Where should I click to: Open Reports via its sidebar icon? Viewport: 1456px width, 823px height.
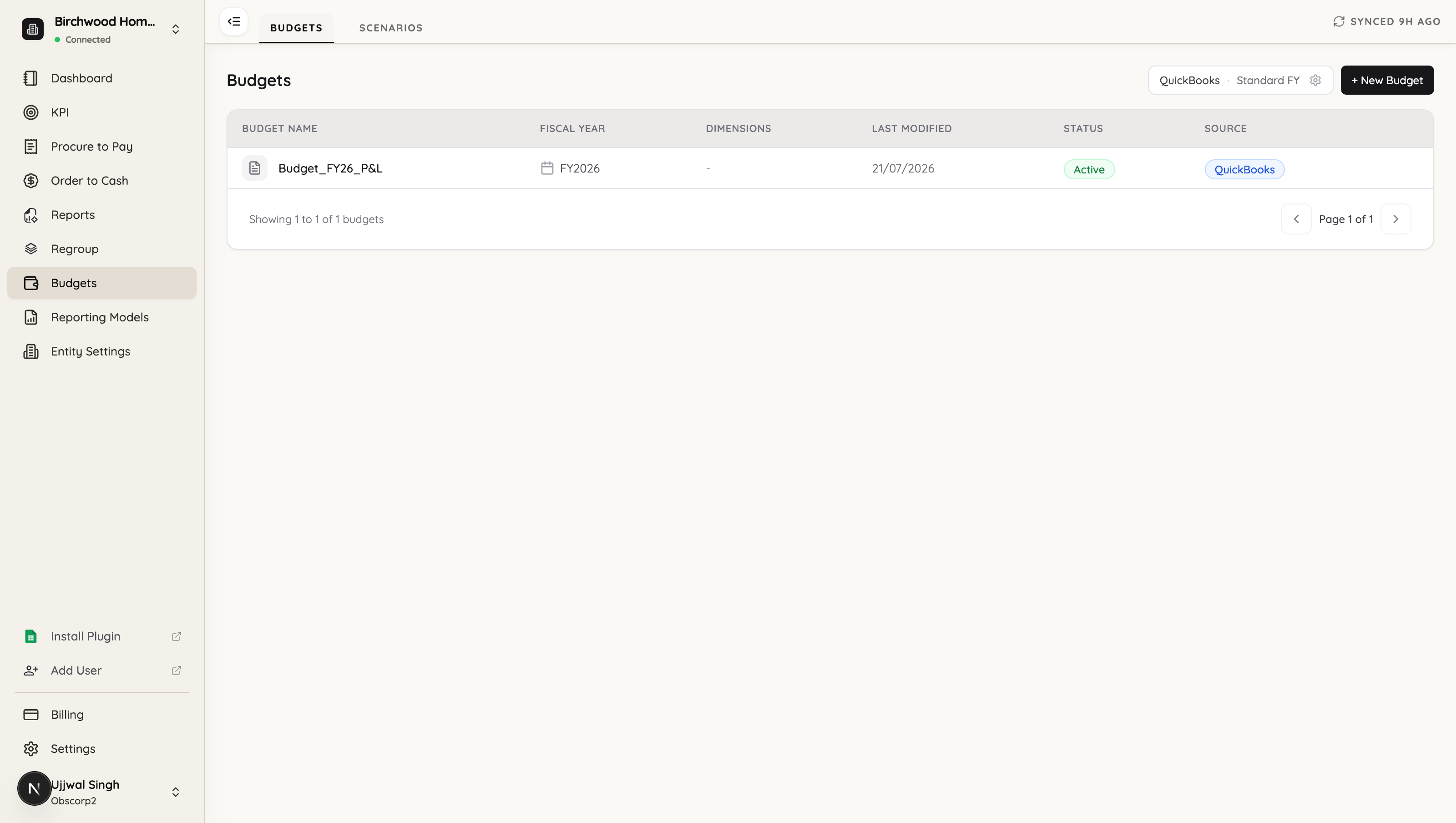pyautogui.click(x=30, y=215)
